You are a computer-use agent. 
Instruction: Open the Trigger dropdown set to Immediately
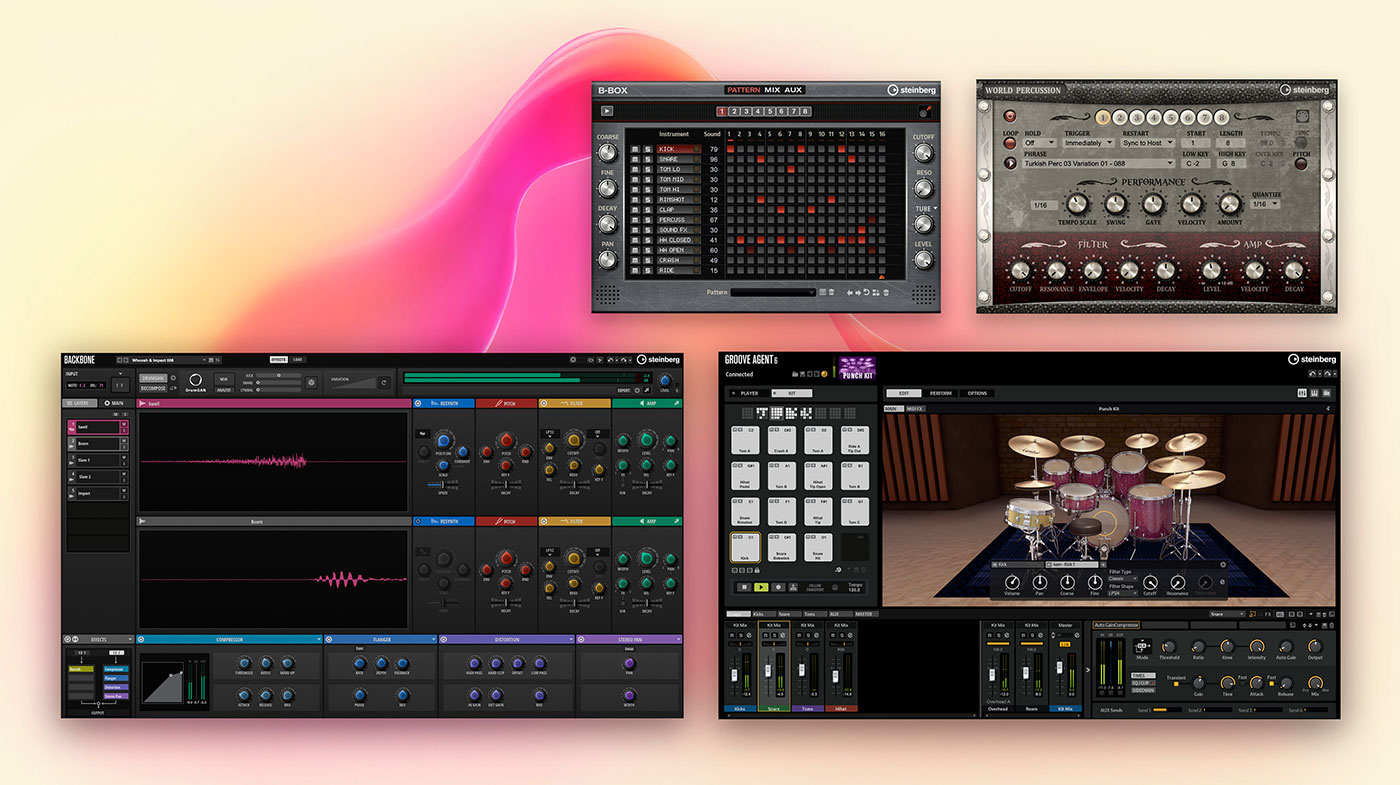(x=1087, y=143)
